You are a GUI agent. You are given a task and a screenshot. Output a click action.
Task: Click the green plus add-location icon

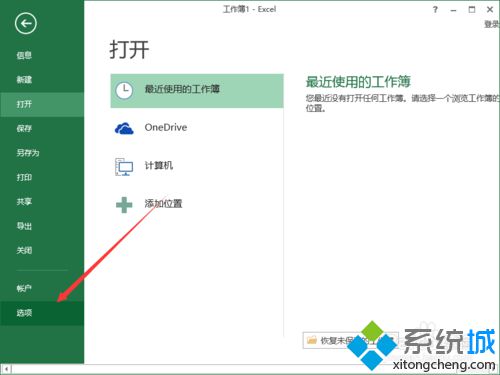point(124,205)
